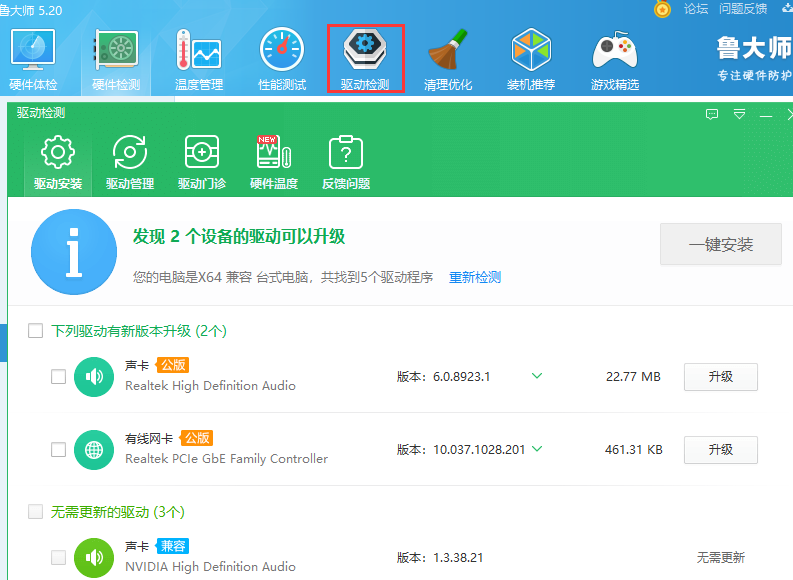Select all drivers under 下列驱动有新版本升级
This screenshot has height=580, width=793.
pyautogui.click(x=36, y=331)
